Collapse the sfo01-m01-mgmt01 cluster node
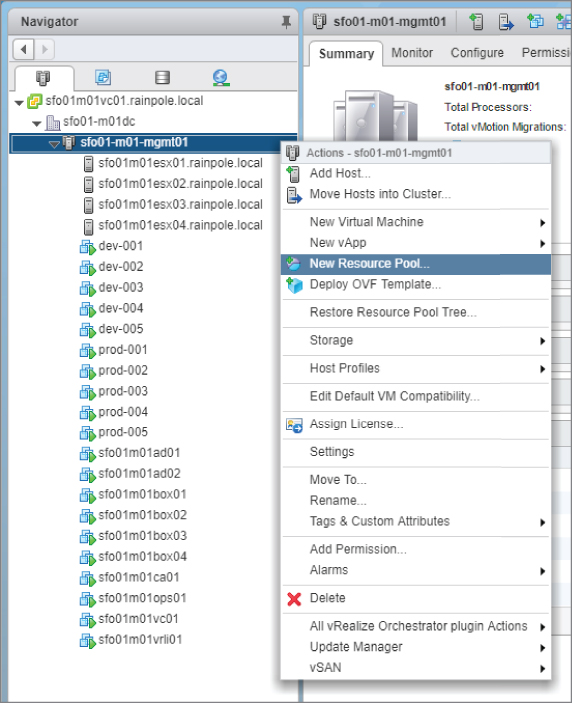572x703 pixels. click(x=54, y=144)
